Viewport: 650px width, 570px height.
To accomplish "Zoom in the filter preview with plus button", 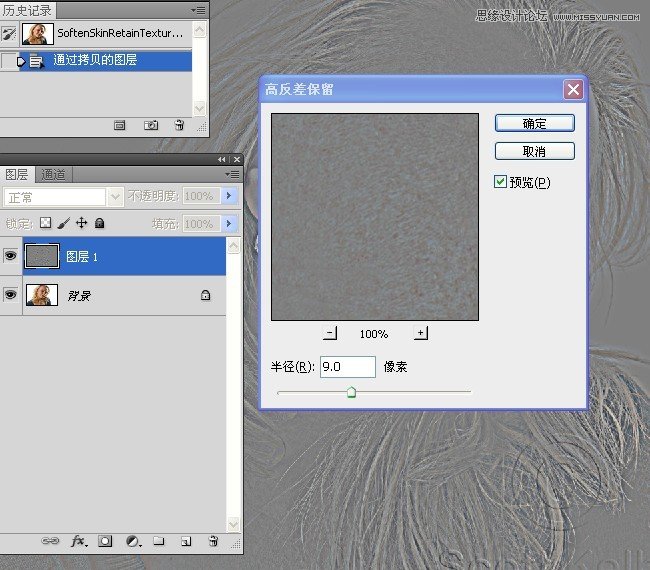I will click(x=421, y=333).
